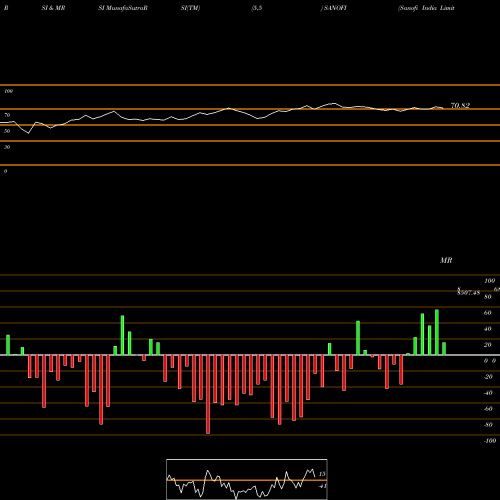This screenshot has height=500, width=500.
Task: Click the mini chart value 15
Action: pyautogui.click(x=322, y=474)
